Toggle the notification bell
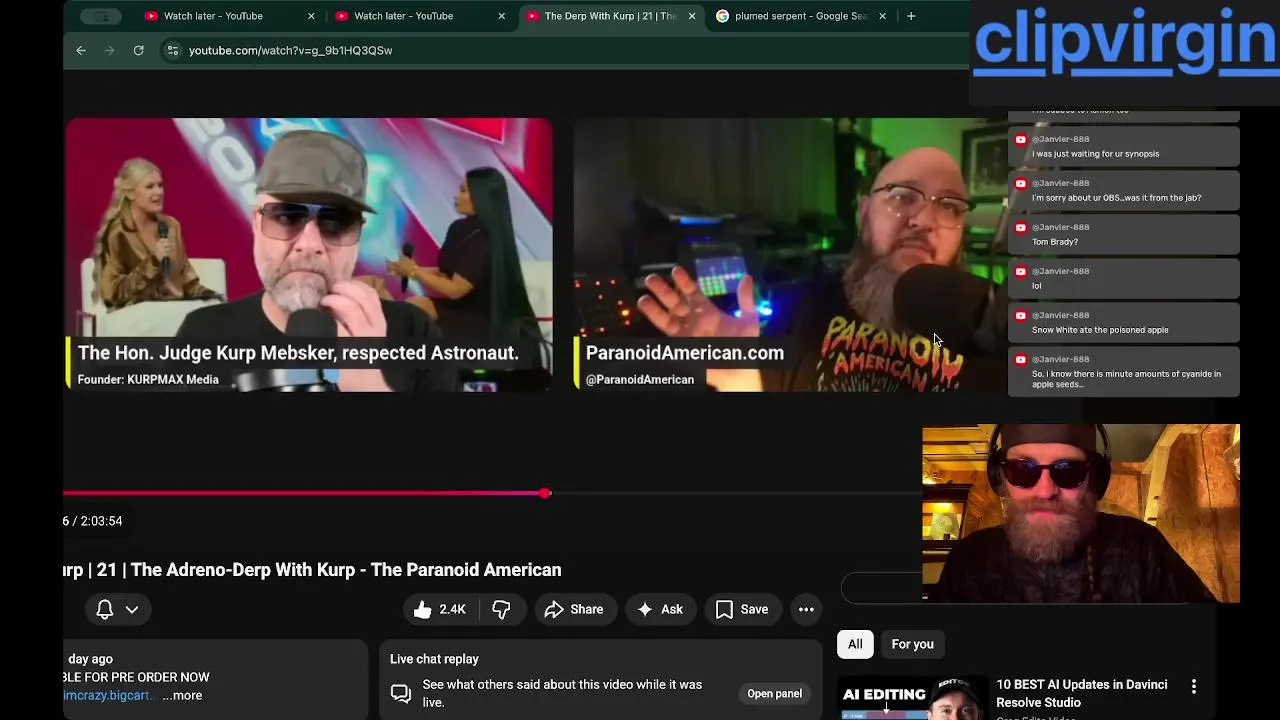This screenshot has height=720, width=1280. (x=105, y=609)
